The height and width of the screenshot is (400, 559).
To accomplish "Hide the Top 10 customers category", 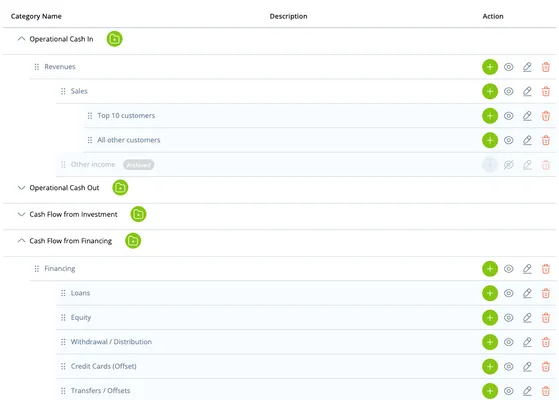I will [x=509, y=116].
